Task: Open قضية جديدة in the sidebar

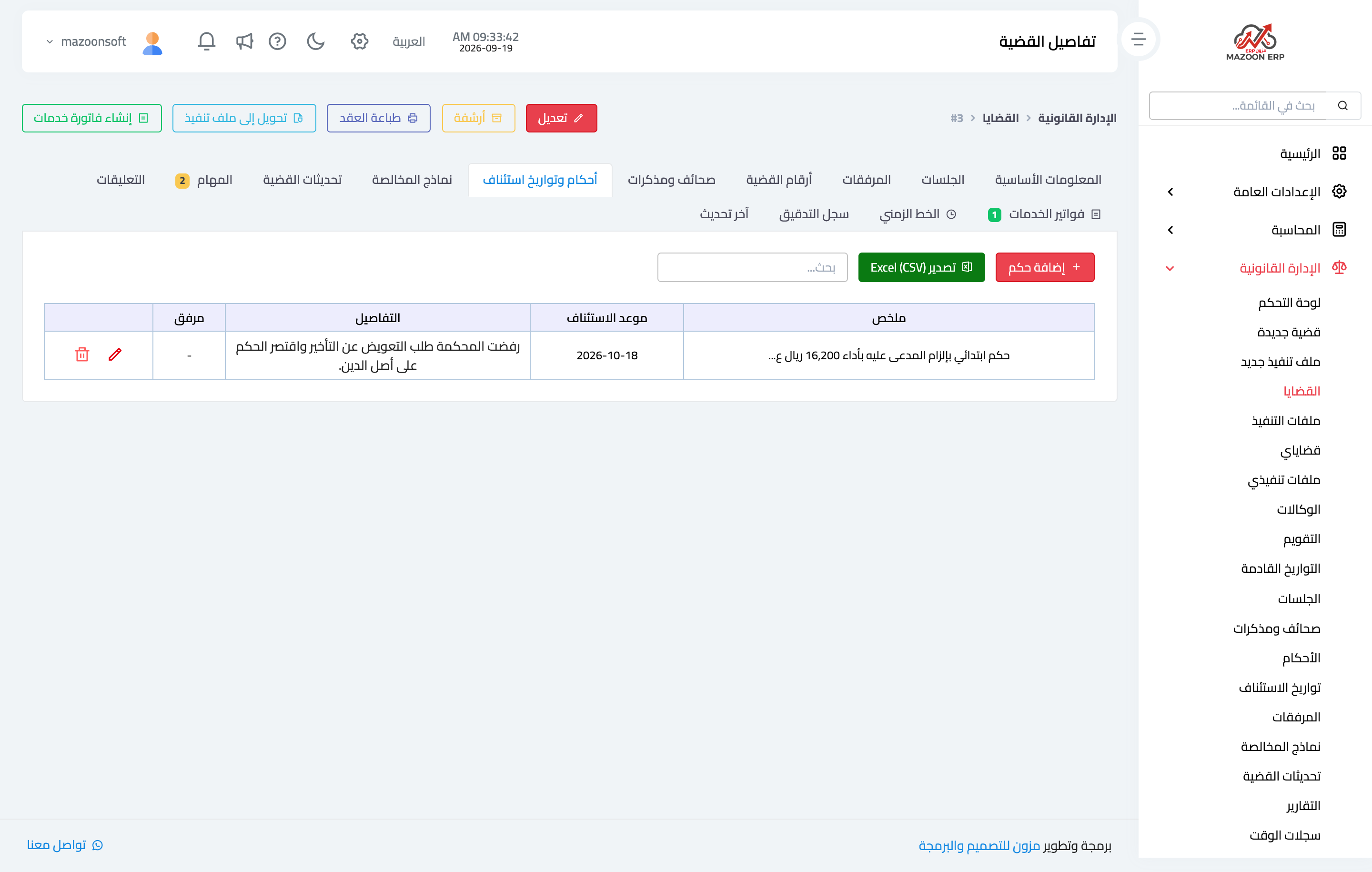Action: [1288, 332]
